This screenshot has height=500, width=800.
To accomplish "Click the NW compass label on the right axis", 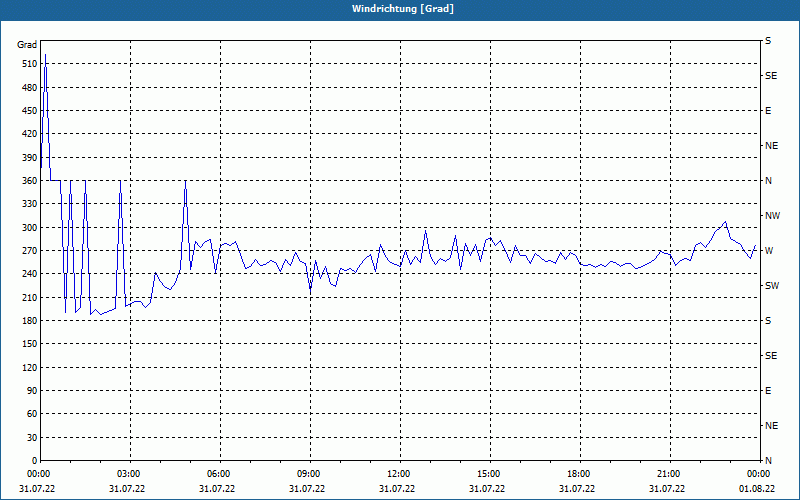I will click(x=772, y=216).
